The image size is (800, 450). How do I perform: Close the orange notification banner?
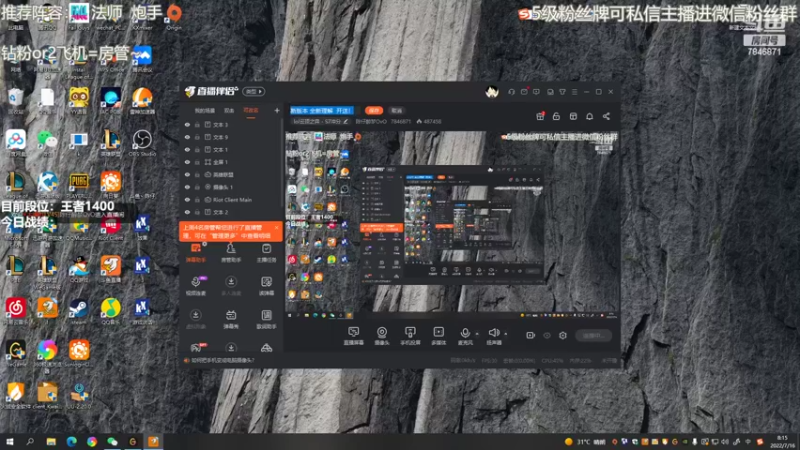click(x=277, y=228)
